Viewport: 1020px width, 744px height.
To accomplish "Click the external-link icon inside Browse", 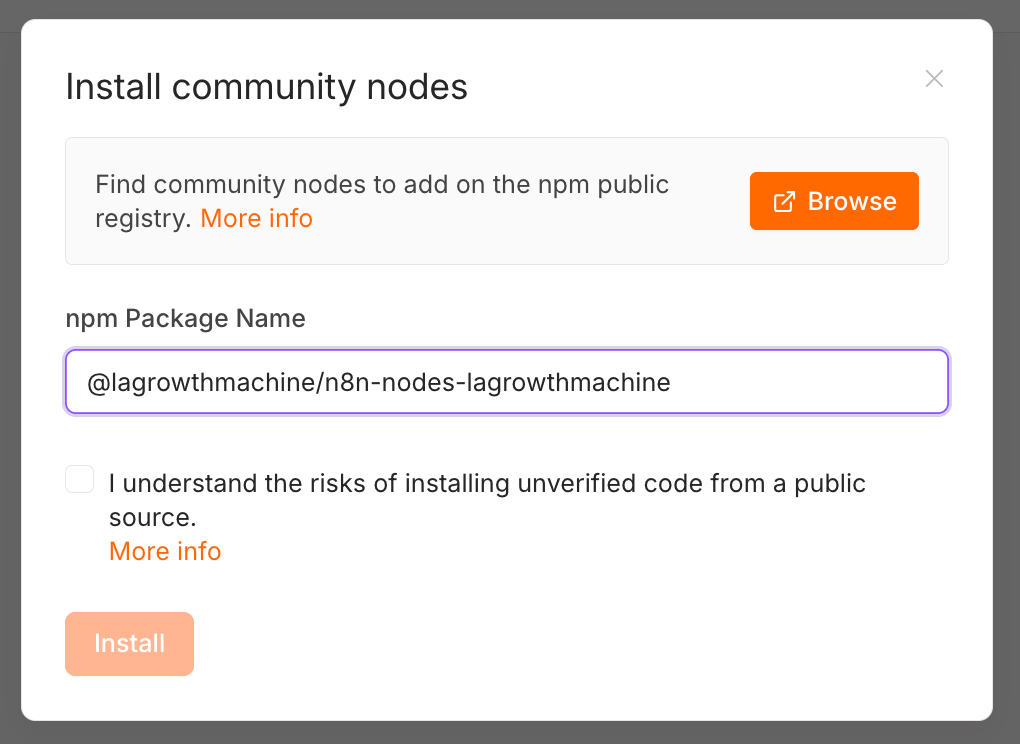I will coord(784,202).
